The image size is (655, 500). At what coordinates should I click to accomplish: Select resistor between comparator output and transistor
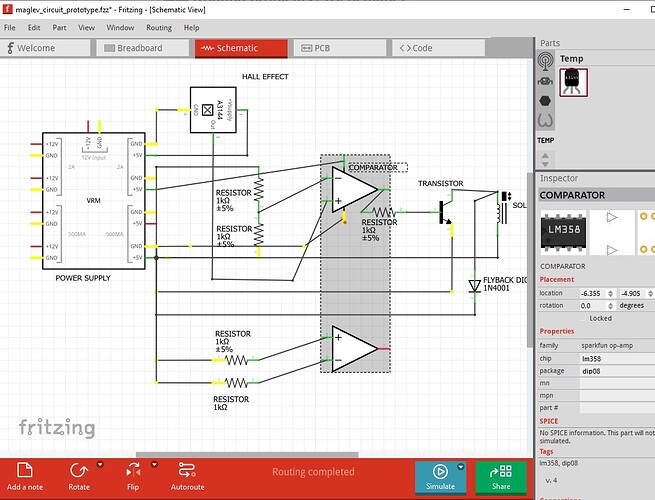pos(383,212)
